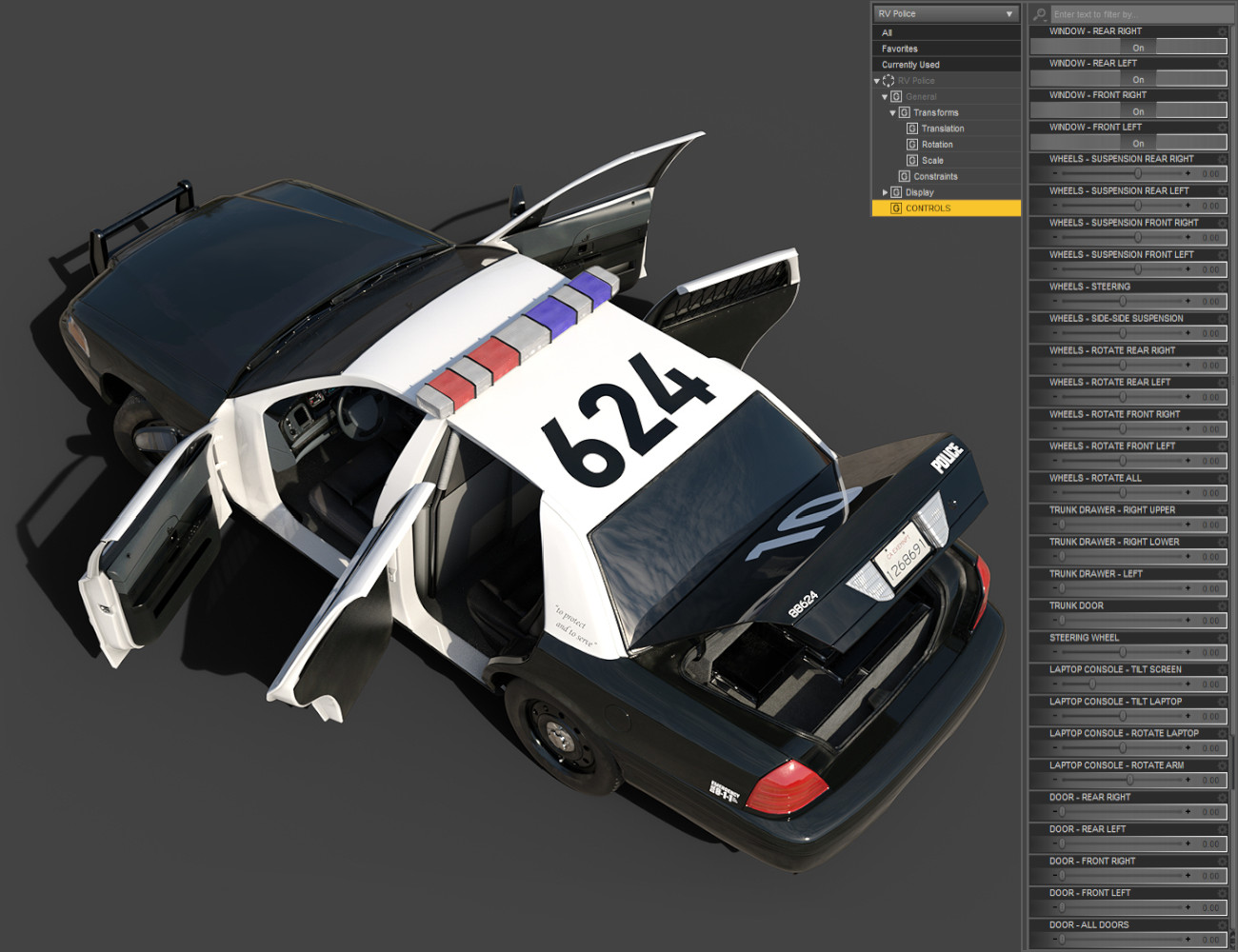Viewport: 1238px width, 952px height.
Task: Collapse the RV Police tree node
Action: 877,81
